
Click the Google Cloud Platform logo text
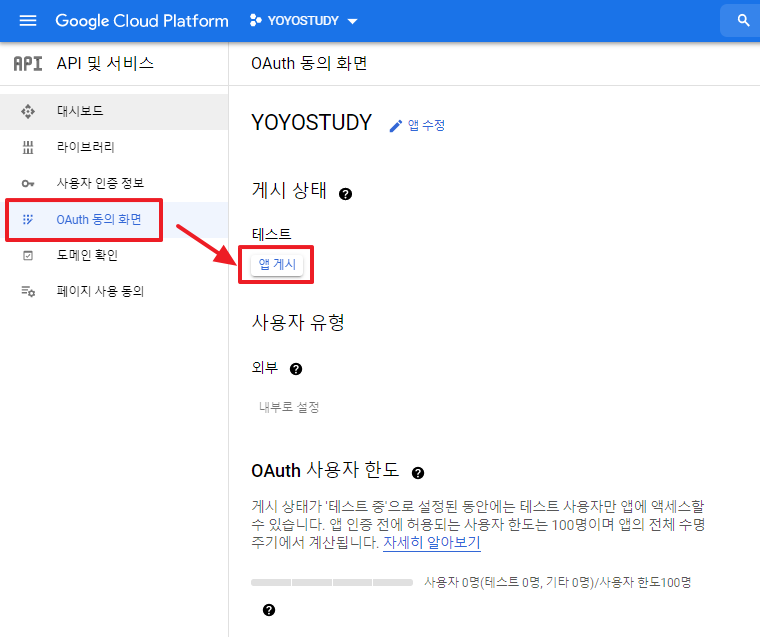pyautogui.click(x=142, y=21)
